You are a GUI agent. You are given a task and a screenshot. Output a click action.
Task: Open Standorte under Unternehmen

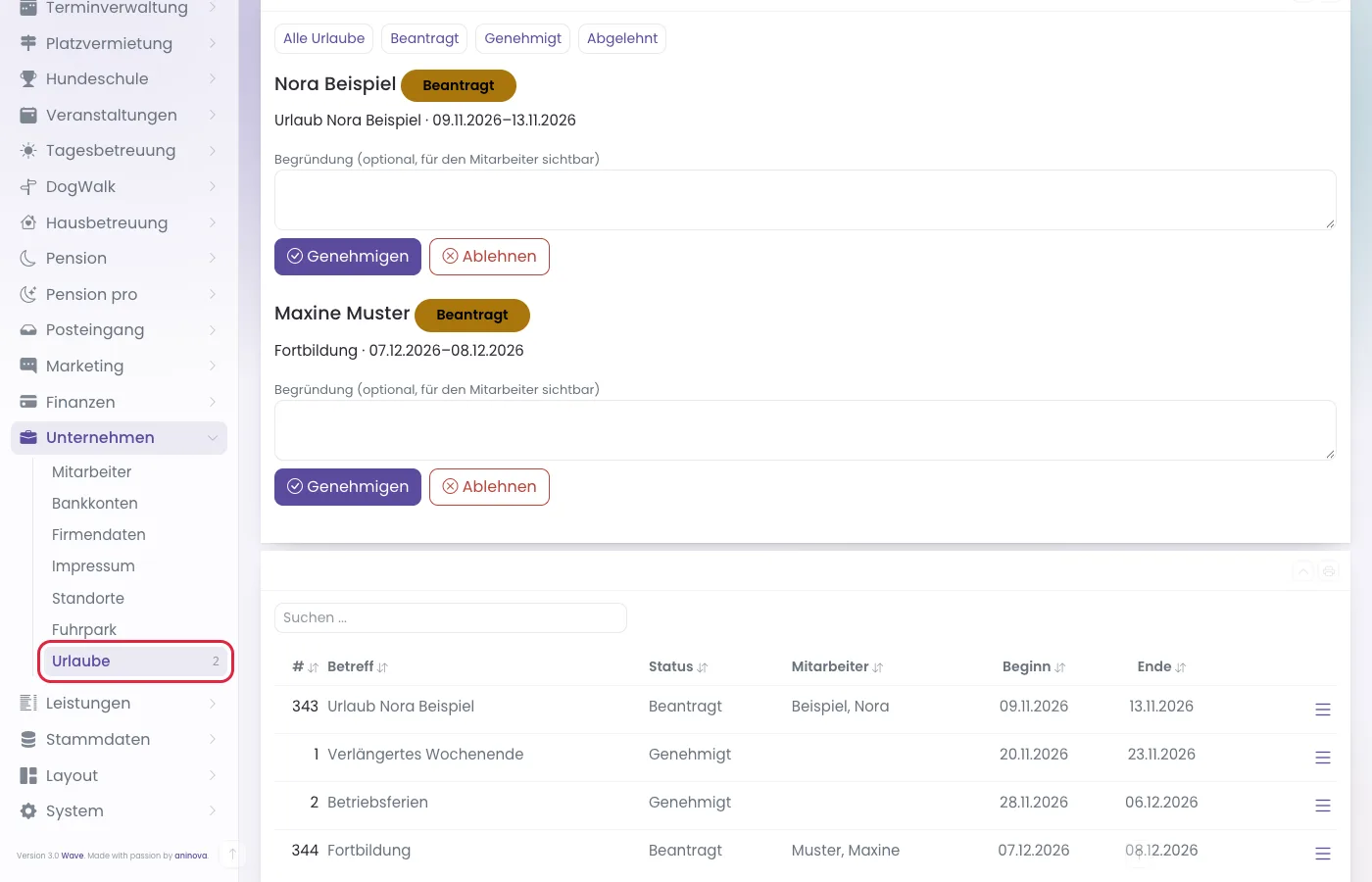click(88, 598)
